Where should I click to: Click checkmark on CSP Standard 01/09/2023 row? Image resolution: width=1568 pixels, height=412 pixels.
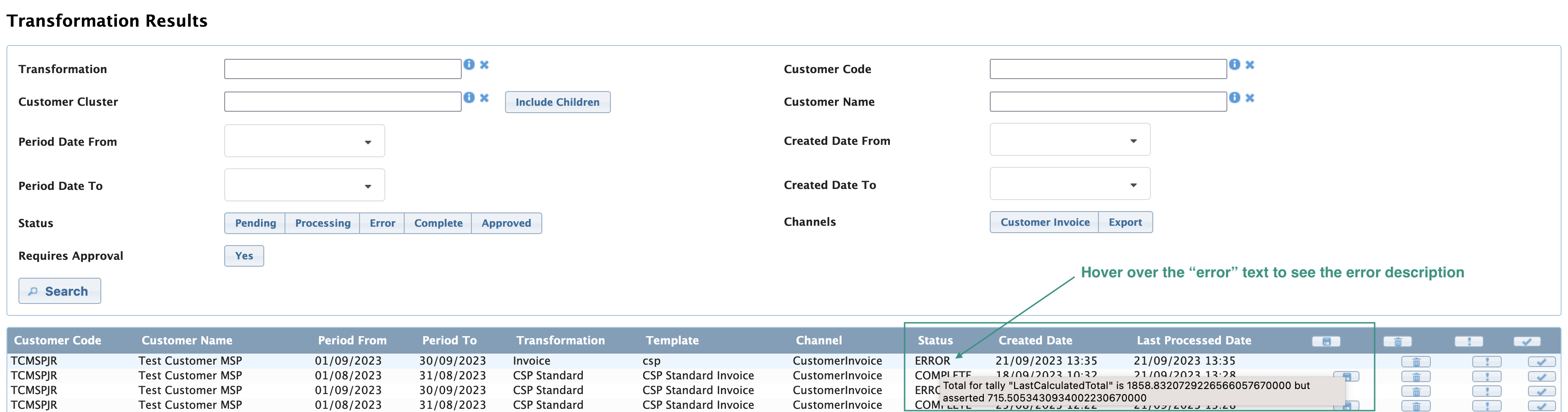pyautogui.click(x=1542, y=391)
